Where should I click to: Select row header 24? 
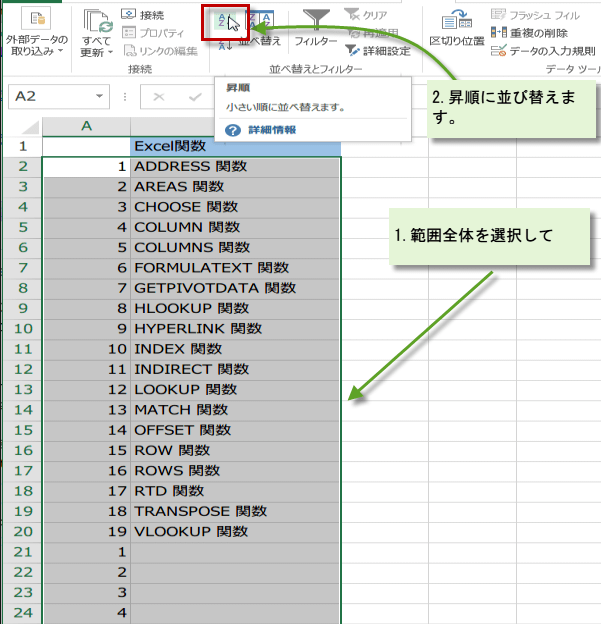(23, 613)
